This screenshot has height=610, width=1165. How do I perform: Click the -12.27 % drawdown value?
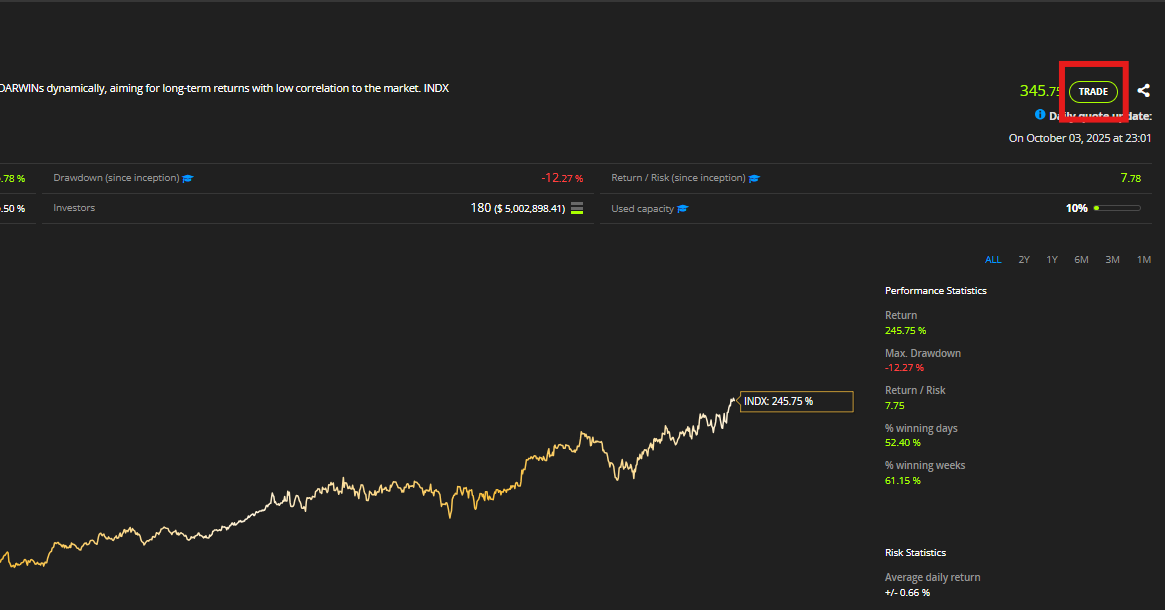point(561,178)
